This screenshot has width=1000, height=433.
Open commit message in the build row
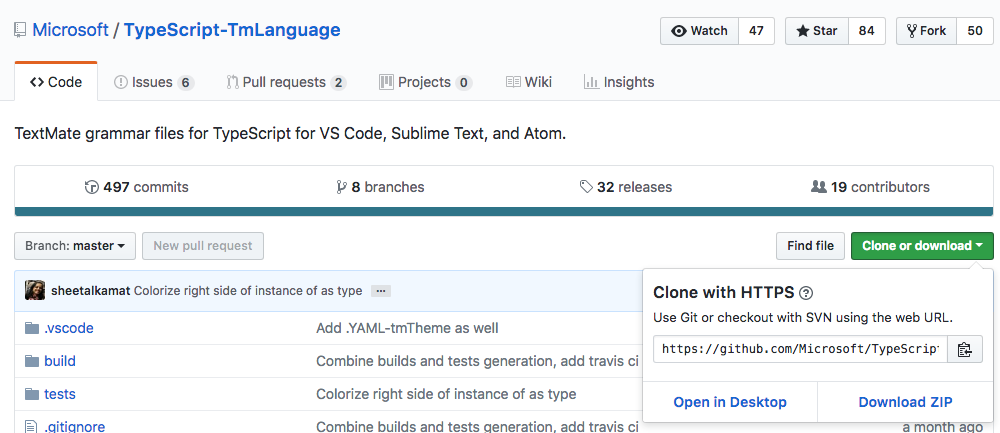point(478,362)
